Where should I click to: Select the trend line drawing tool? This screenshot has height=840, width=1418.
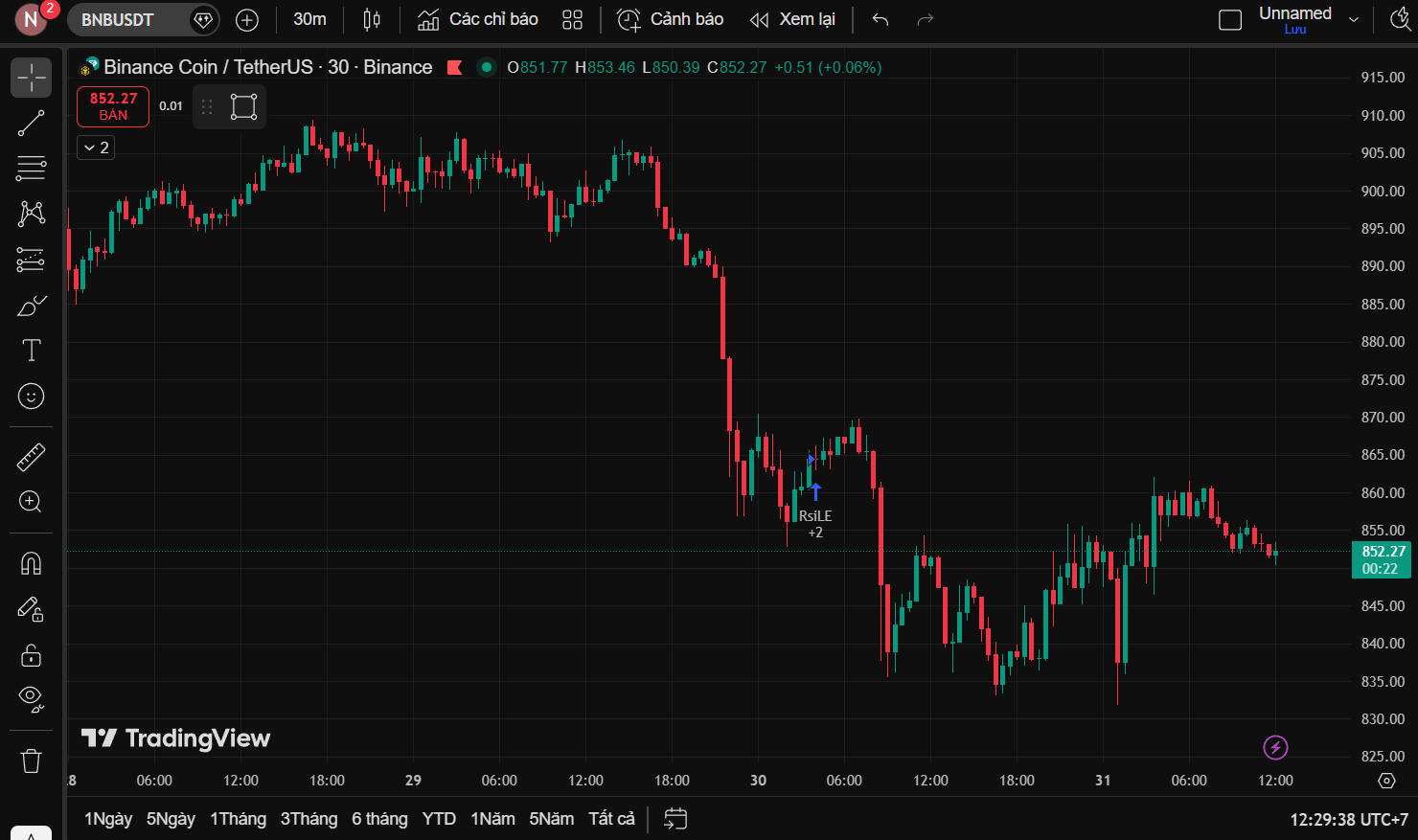pos(31,124)
